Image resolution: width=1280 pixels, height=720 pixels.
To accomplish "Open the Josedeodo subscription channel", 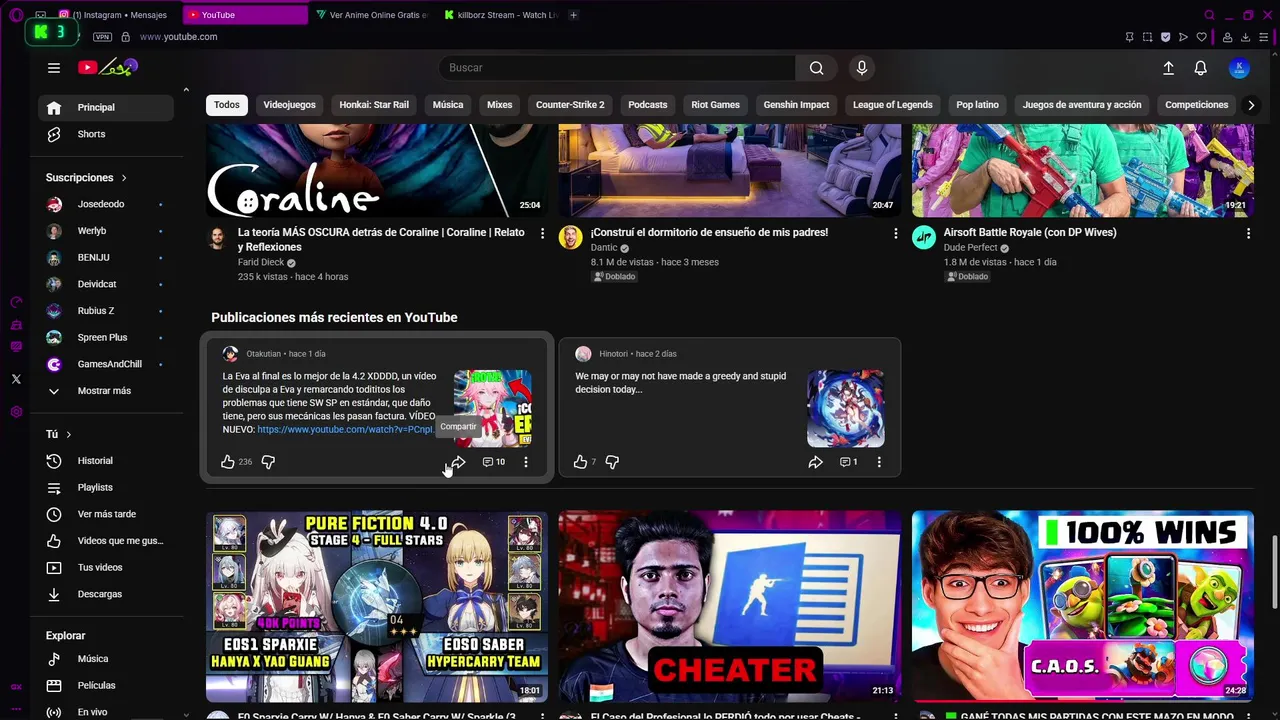I will tap(105, 204).
